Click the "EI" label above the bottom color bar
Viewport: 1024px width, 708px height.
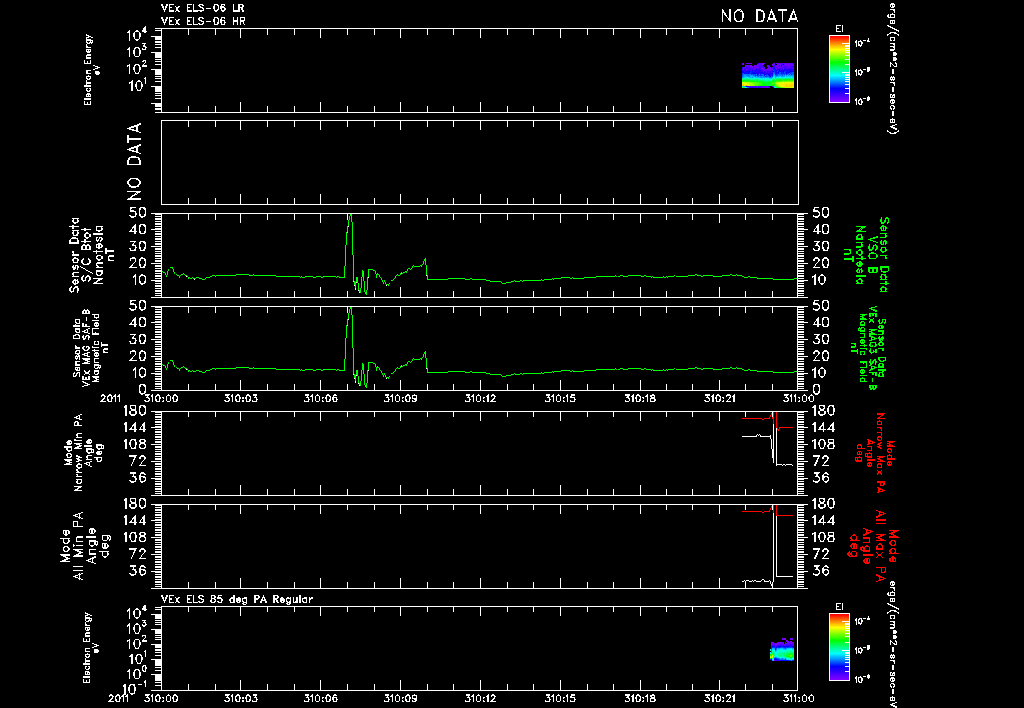(839, 607)
